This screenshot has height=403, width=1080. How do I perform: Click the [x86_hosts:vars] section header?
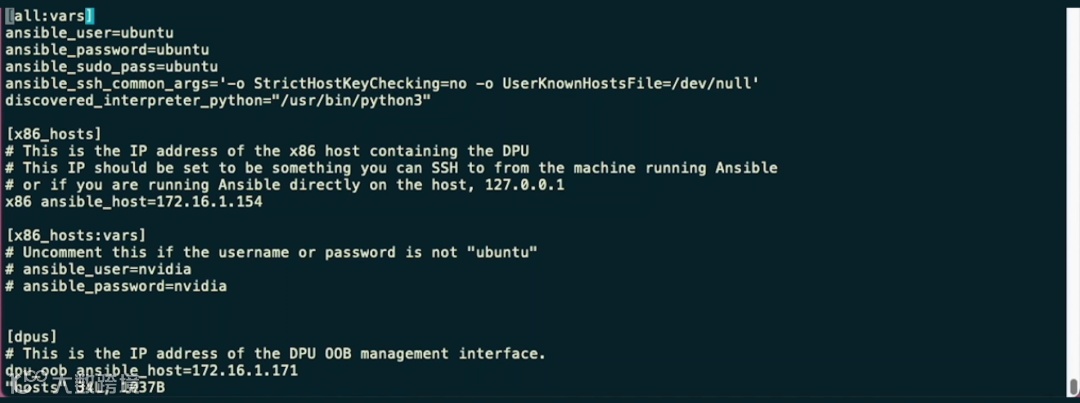click(x=76, y=236)
